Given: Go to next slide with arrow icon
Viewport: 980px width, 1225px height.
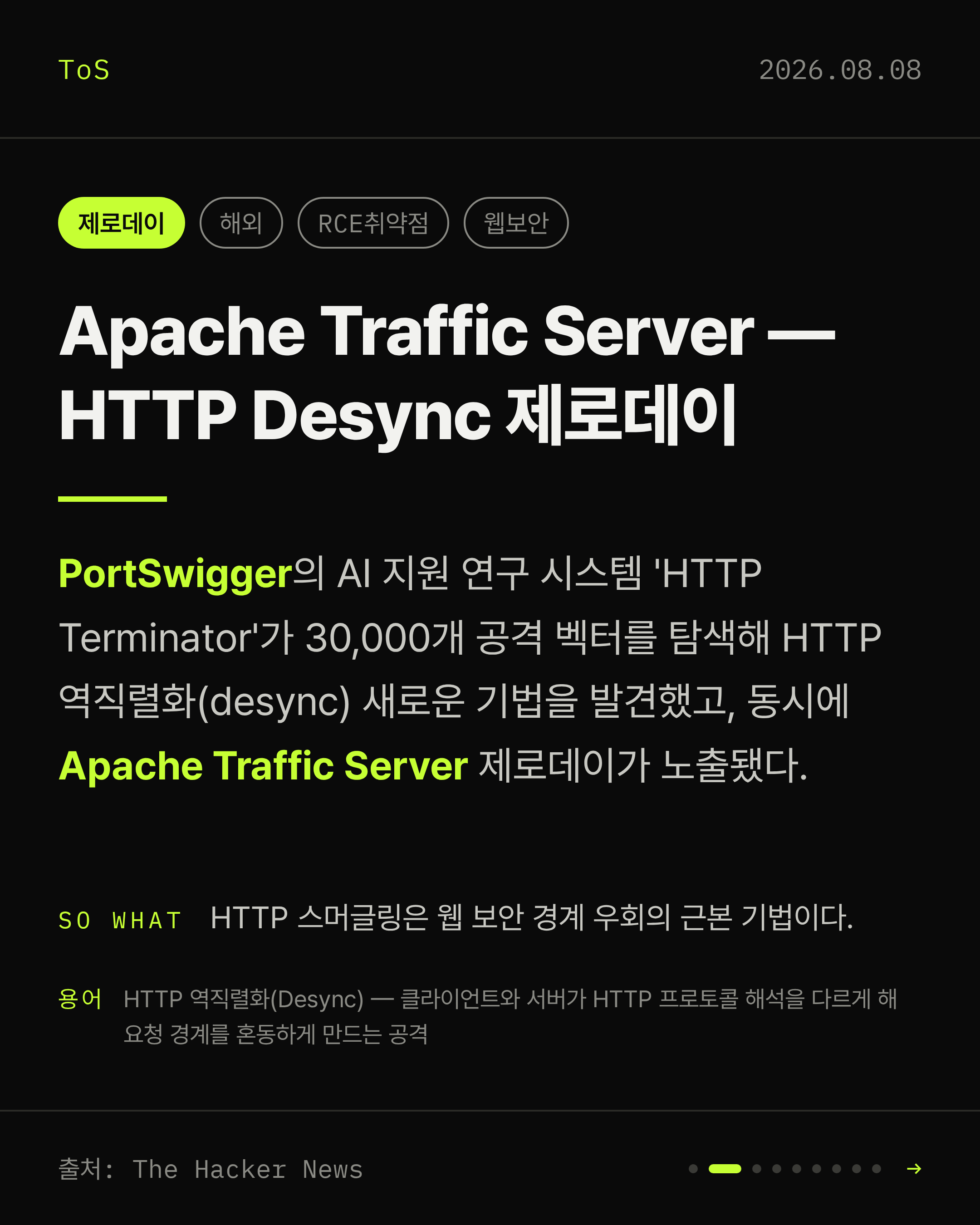Looking at the screenshot, I should (914, 1169).
